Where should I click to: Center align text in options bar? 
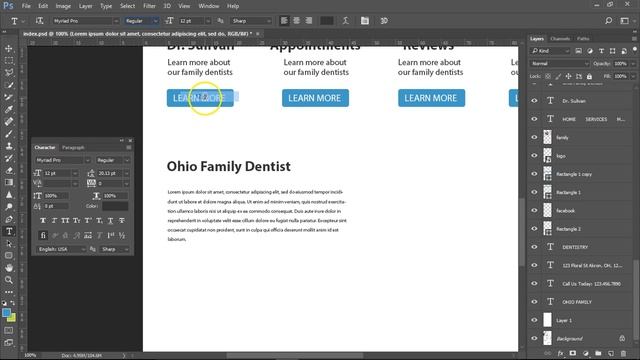coord(296,21)
